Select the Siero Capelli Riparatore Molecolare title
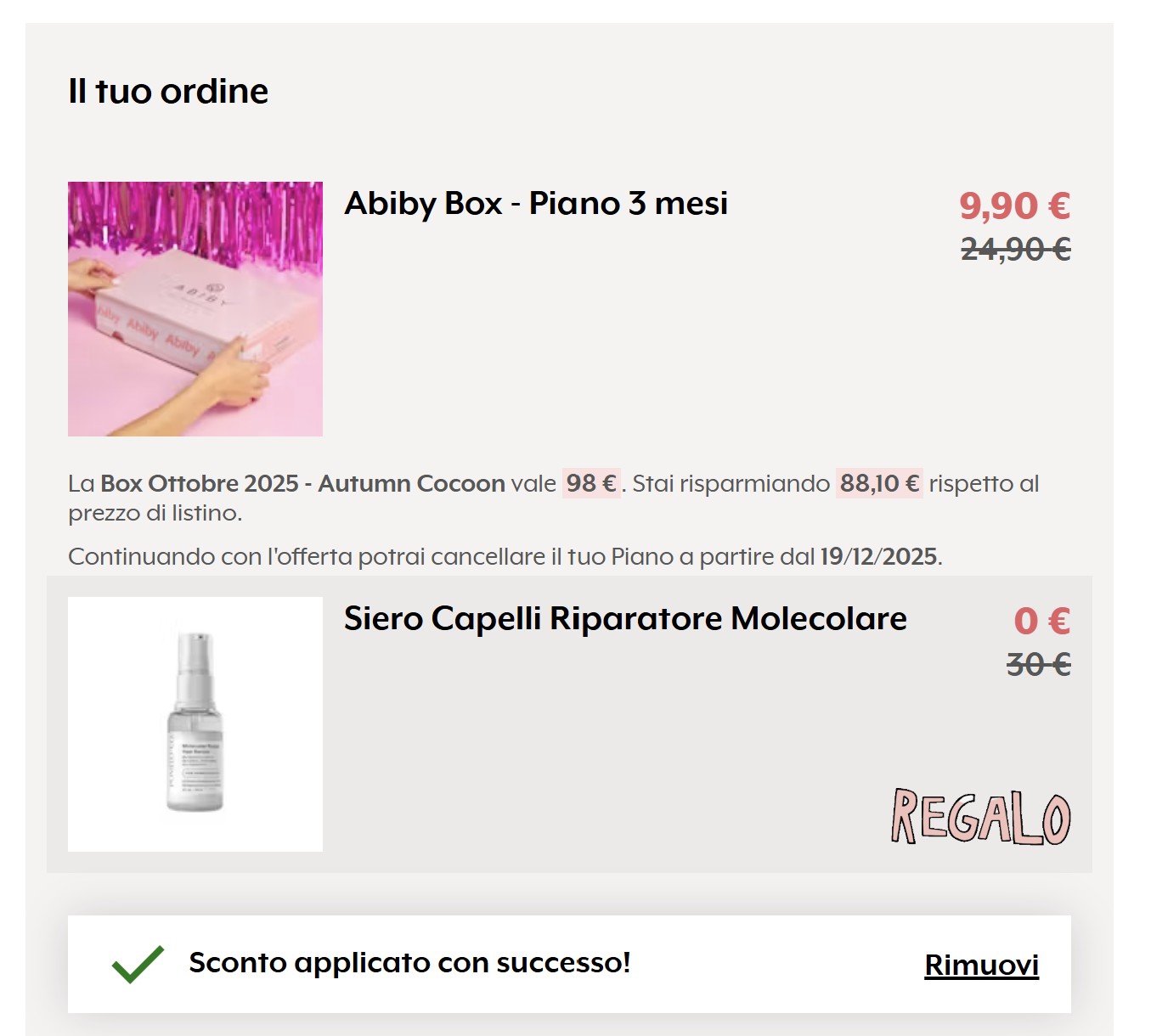The width and height of the screenshot is (1151, 1036). [625, 618]
